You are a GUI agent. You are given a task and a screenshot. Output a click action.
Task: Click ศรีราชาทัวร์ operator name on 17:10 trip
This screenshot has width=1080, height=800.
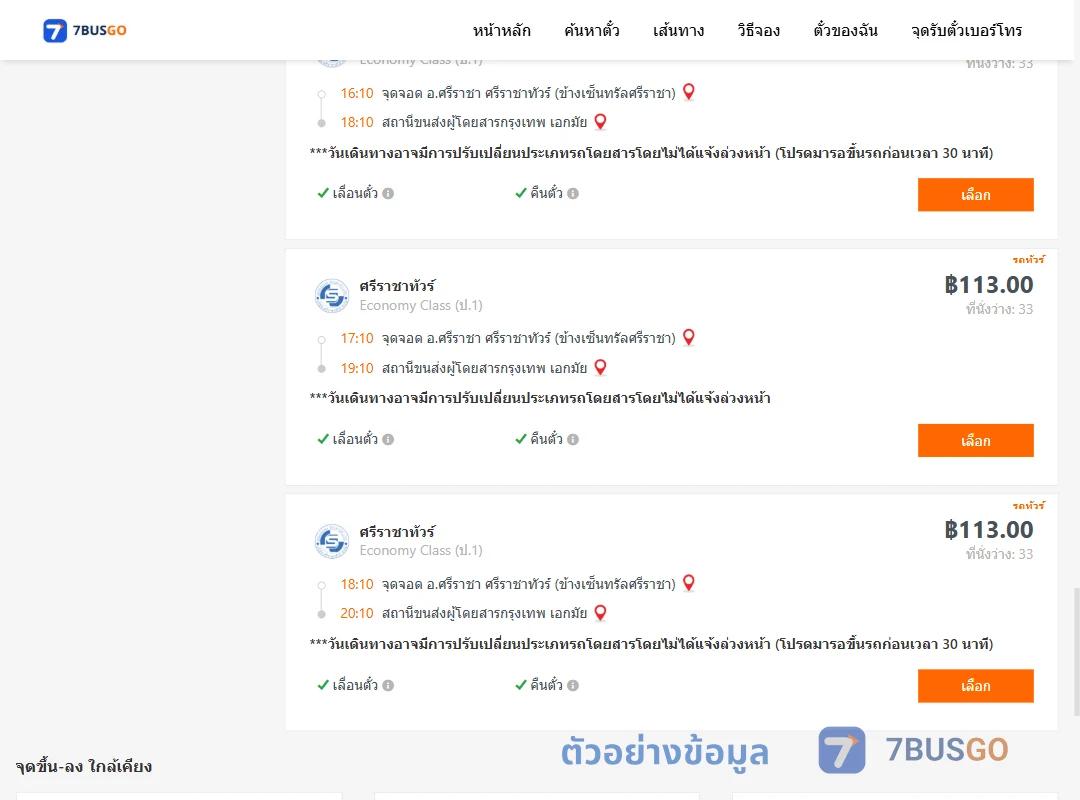coord(397,286)
